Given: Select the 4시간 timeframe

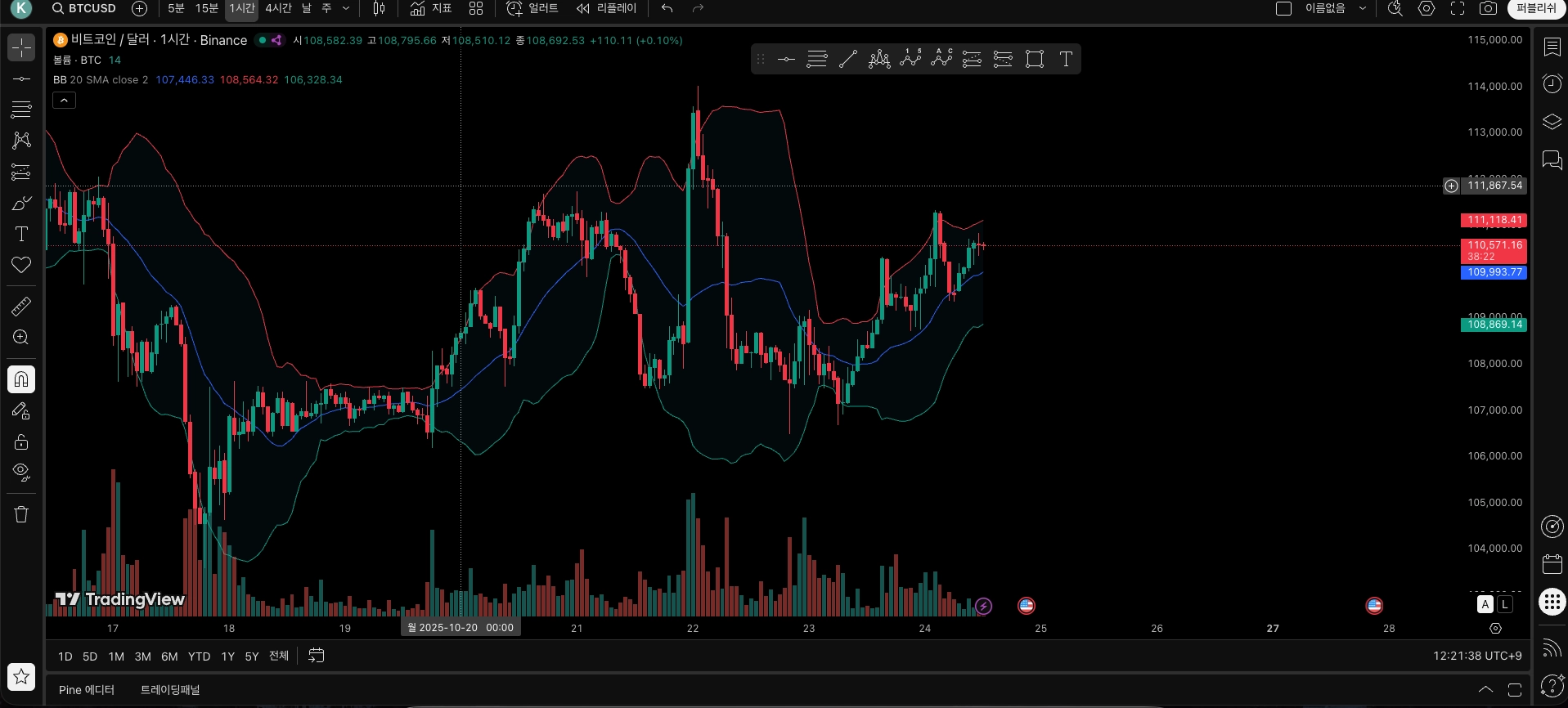Looking at the screenshot, I should click(x=278, y=8).
